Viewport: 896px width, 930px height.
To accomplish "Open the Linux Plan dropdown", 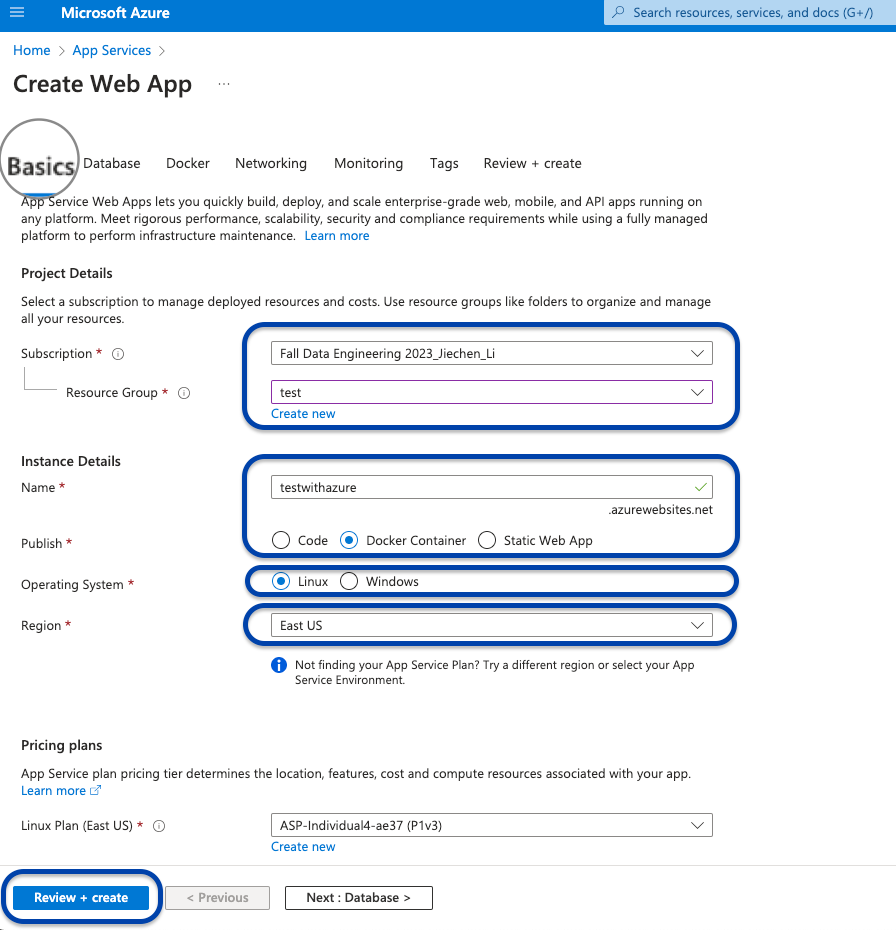I will click(x=492, y=825).
